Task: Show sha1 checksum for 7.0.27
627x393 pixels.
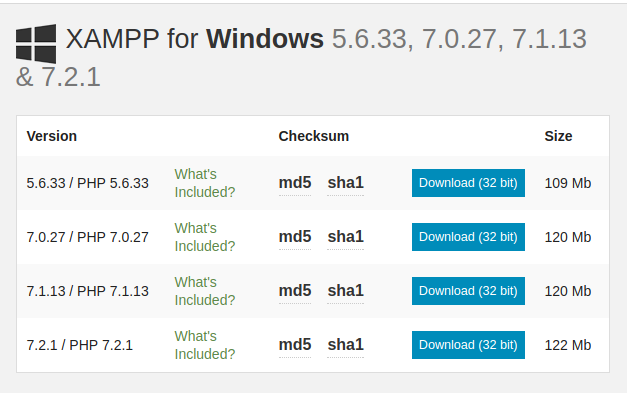Action: (x=345, y=237)
